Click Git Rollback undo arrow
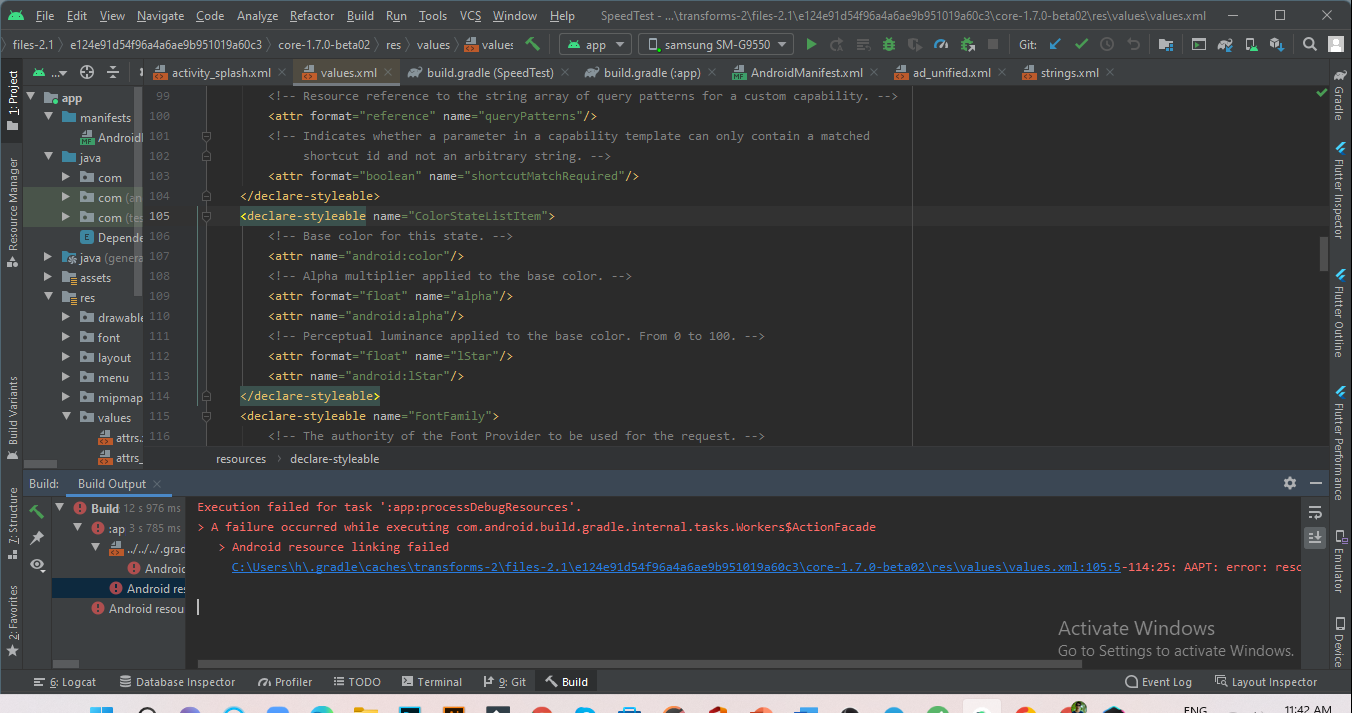Viewport: 1352px width, 713px height. click(1132, 44)
